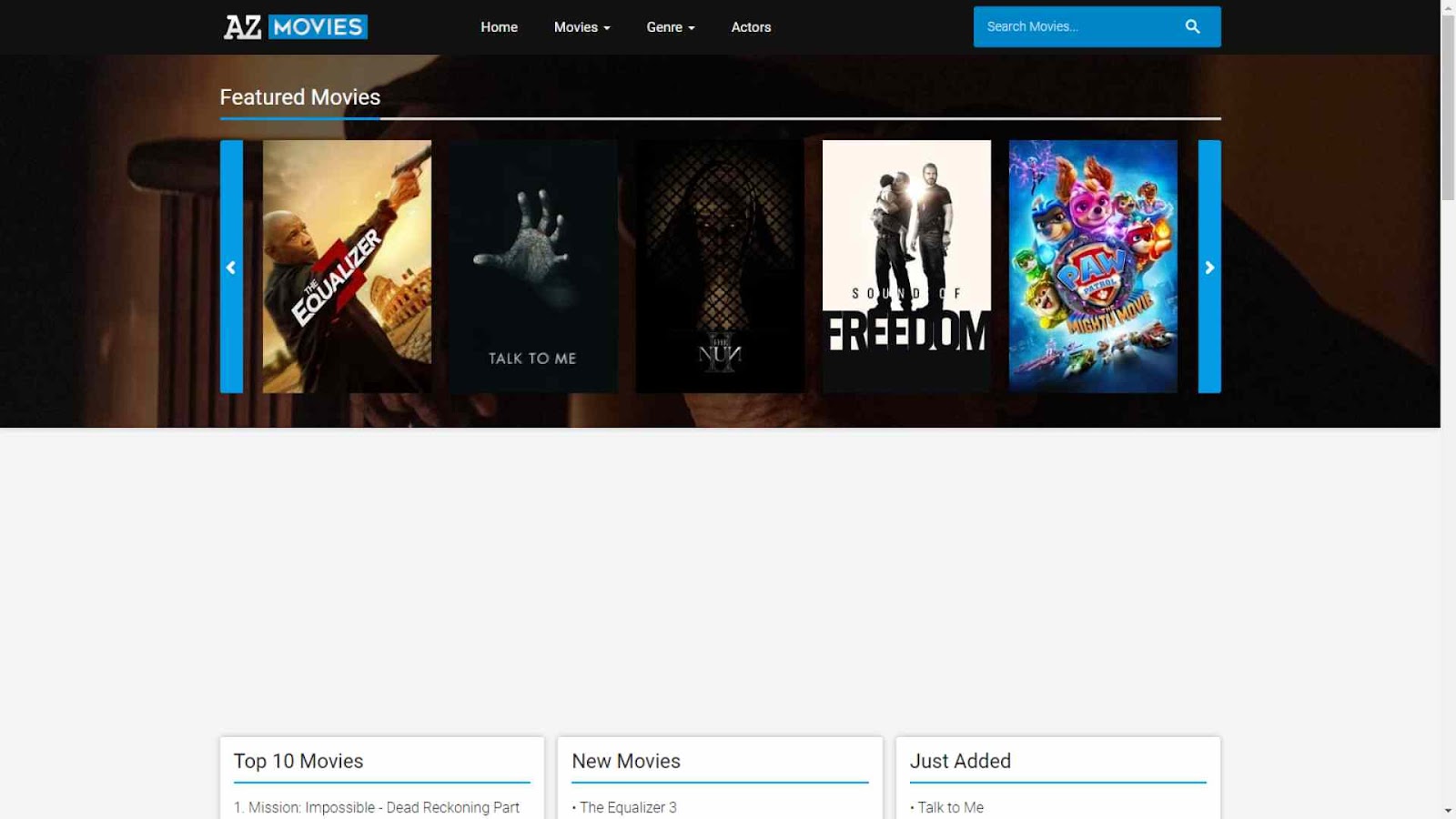Open the Movies dropdown menu
1456x819 pixels.
582,27
